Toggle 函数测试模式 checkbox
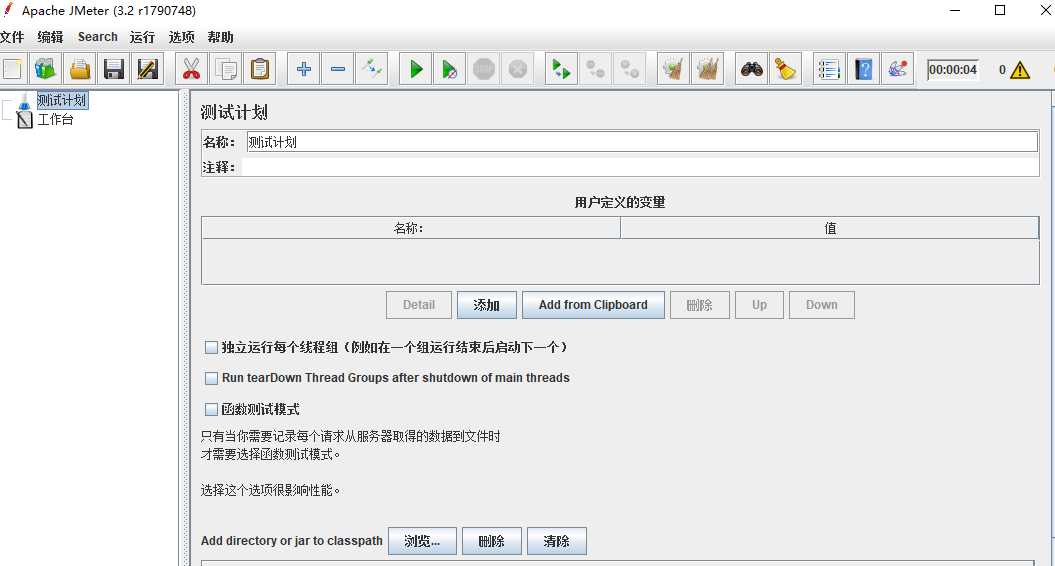The height and width of the screenshot is (566, 1055). click(211, 409)
